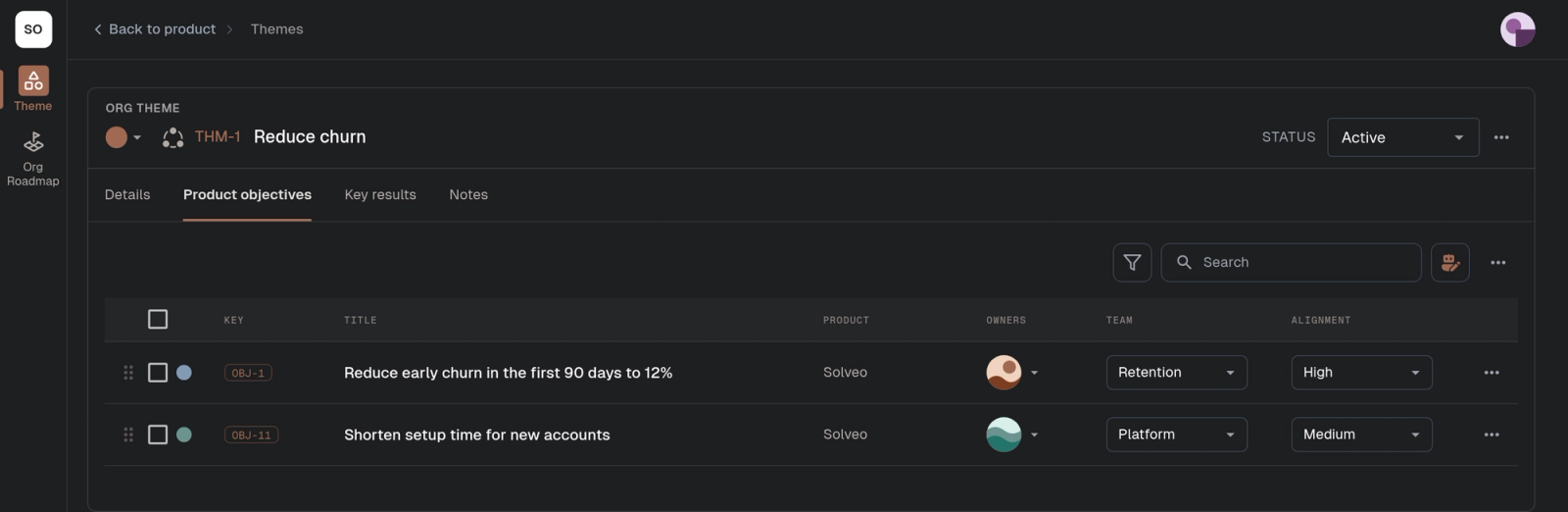The image size is (1568, 512).
Task: Open the Notes tab
Action: [x=468, y=195]
